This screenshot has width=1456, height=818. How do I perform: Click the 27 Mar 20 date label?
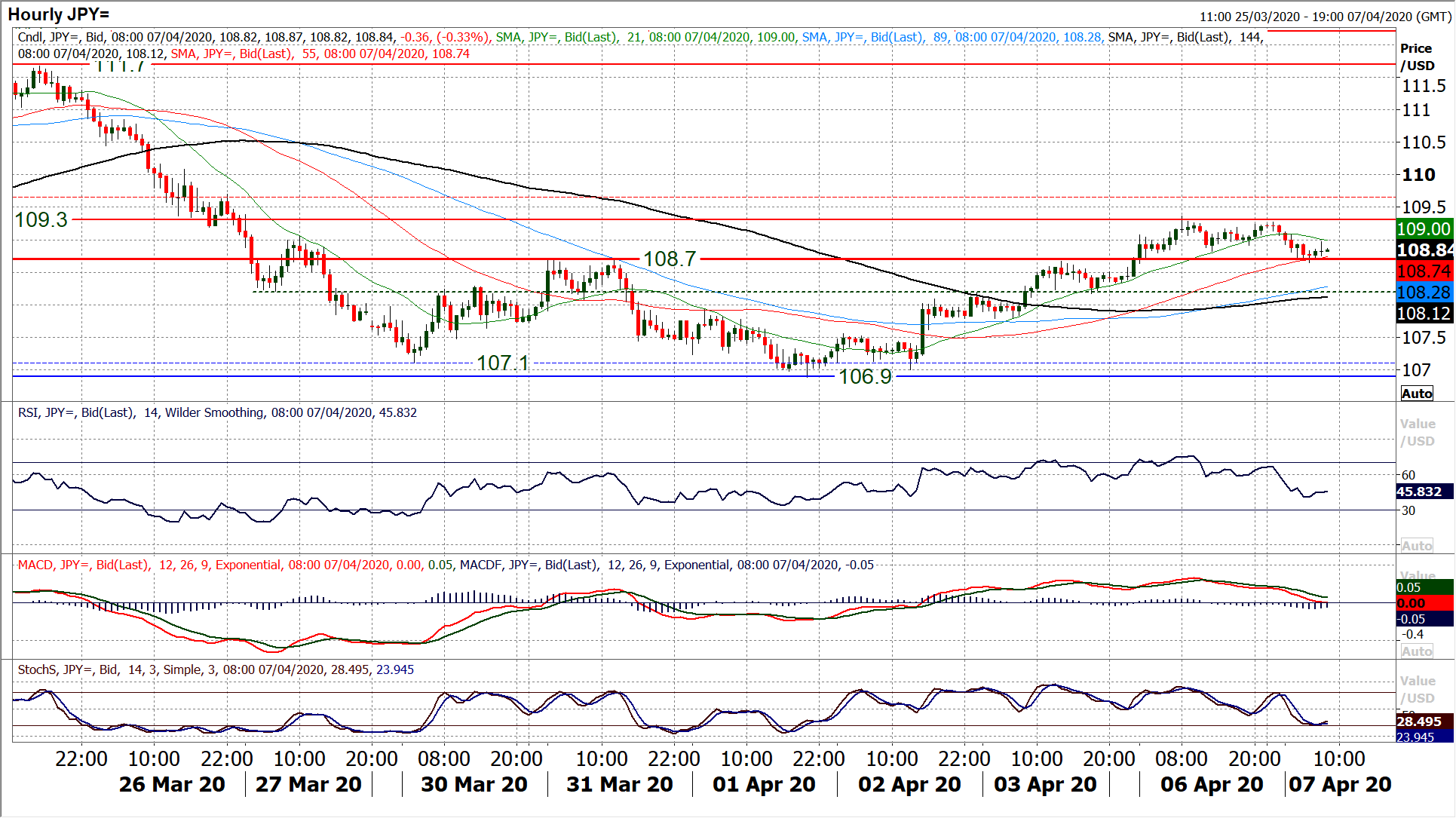[308, 785]
